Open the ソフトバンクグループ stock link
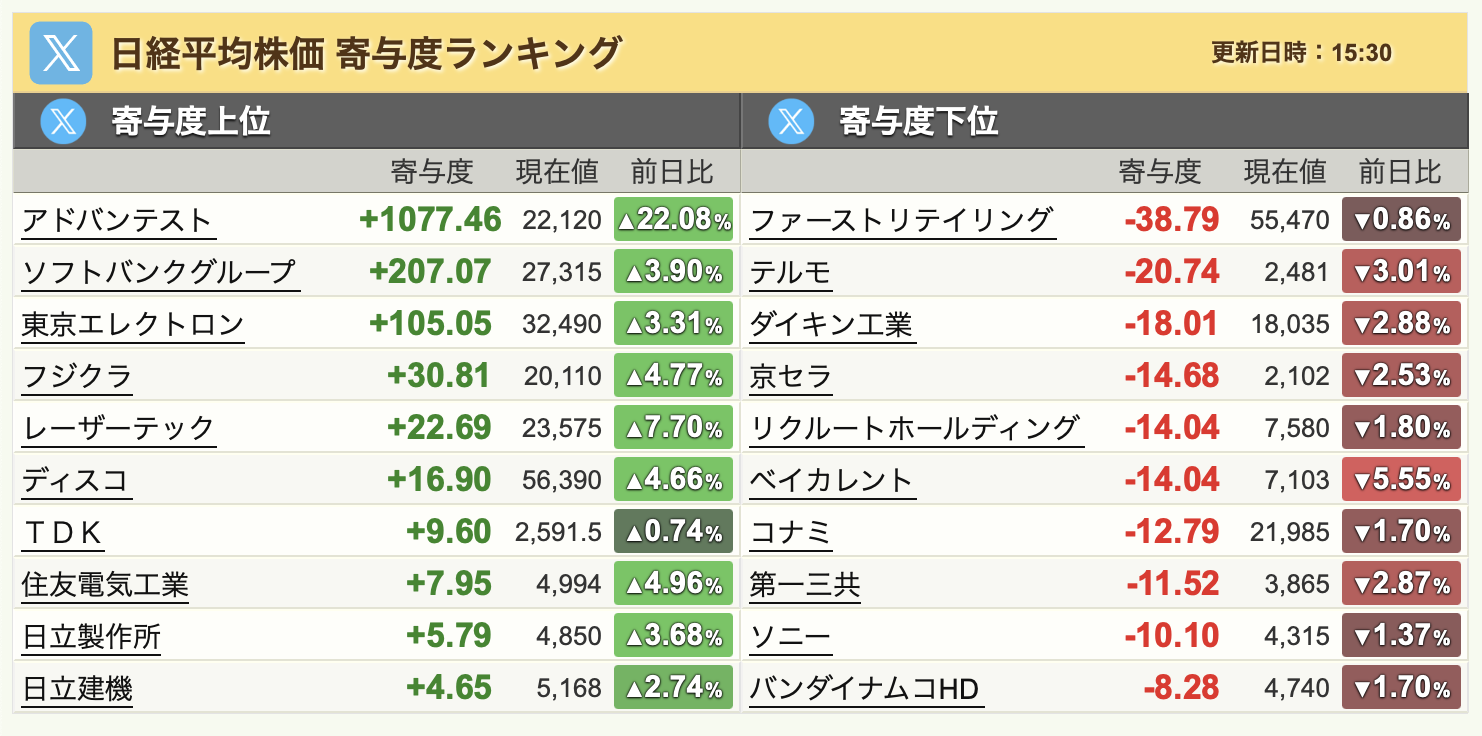This screenshot has width=1482, height=736. pos(160,272)
